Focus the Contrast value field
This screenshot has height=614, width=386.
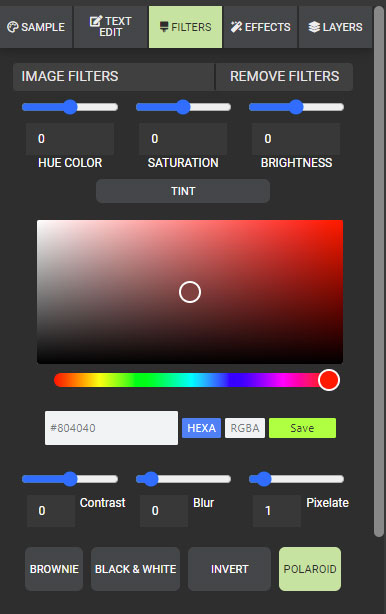pos(51,511)
